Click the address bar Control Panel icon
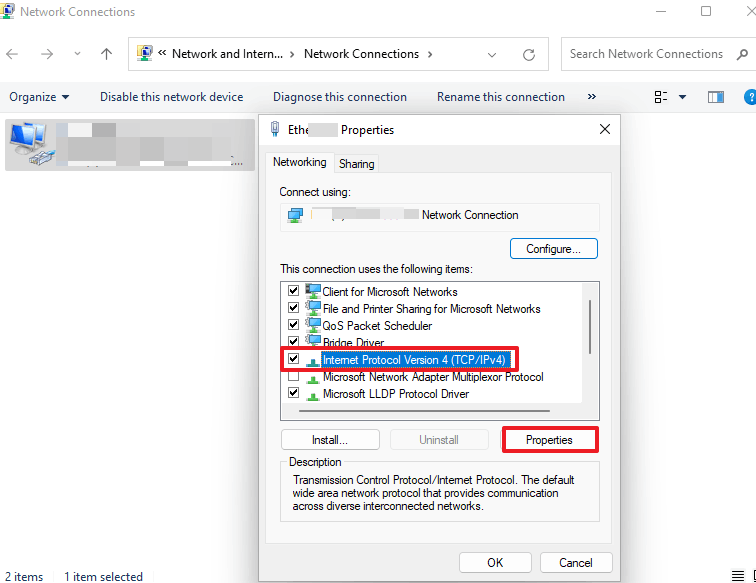 click(144, 54)
